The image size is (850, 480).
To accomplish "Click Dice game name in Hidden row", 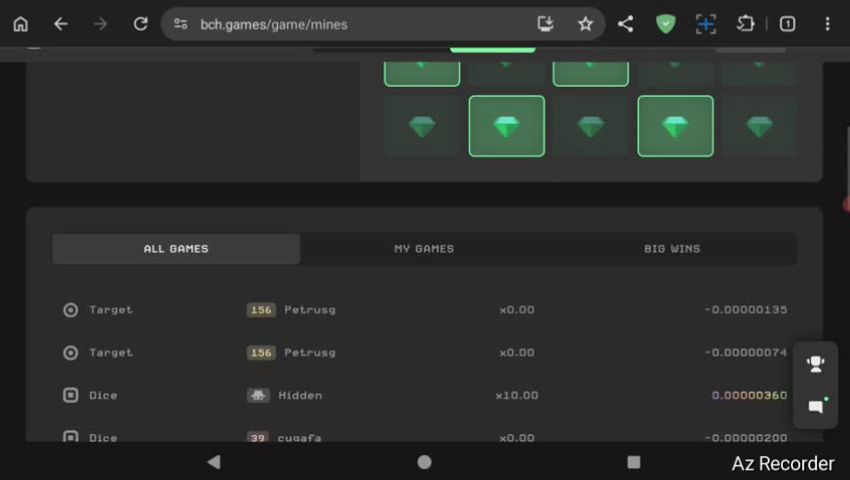I will coord(103,395).
